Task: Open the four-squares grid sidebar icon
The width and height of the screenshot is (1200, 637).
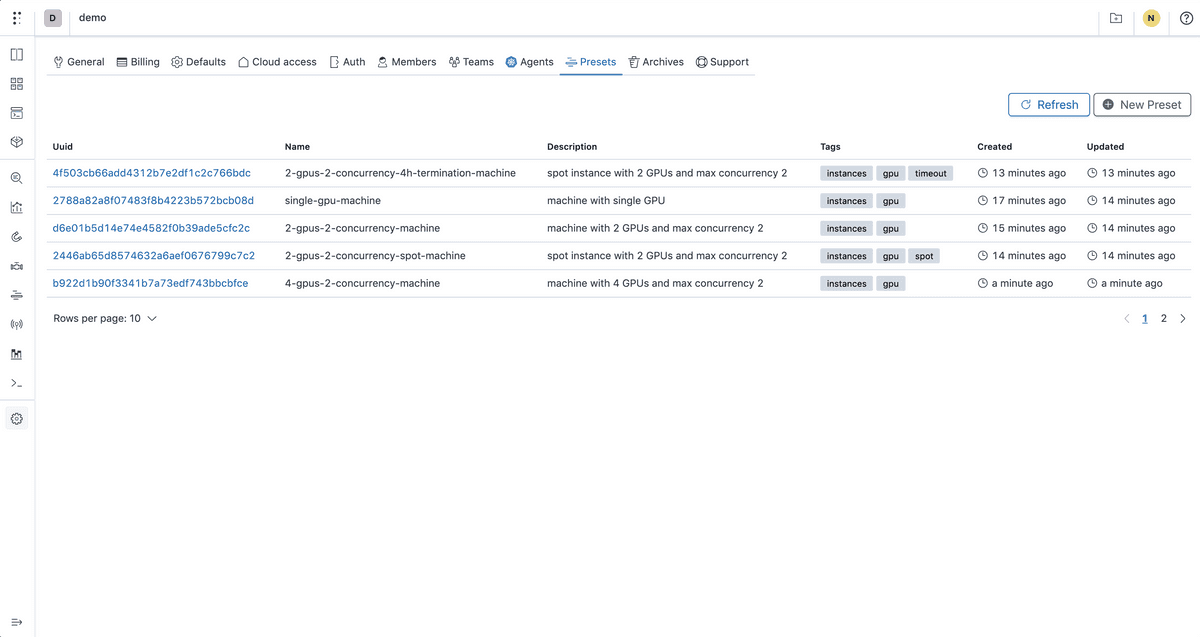Action: point(17,84)
